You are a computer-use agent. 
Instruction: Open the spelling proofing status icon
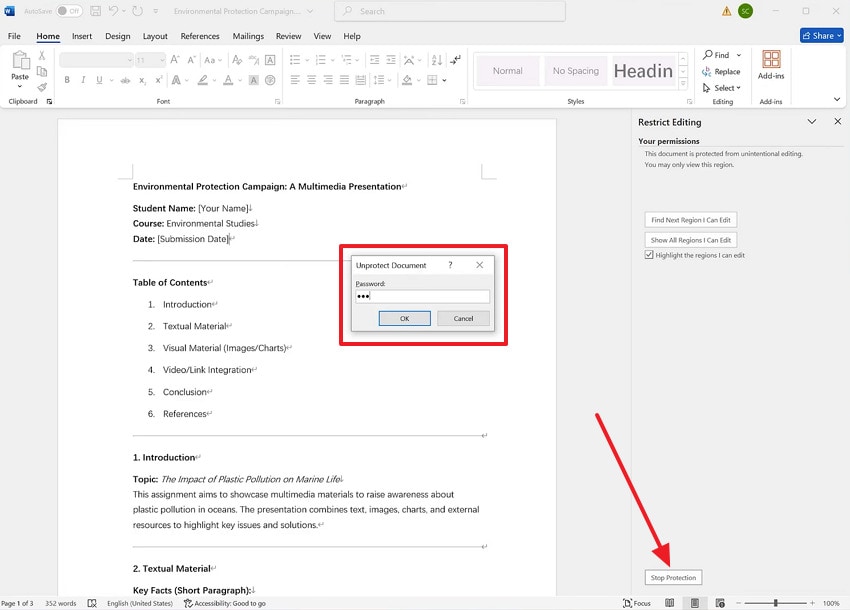92,603
